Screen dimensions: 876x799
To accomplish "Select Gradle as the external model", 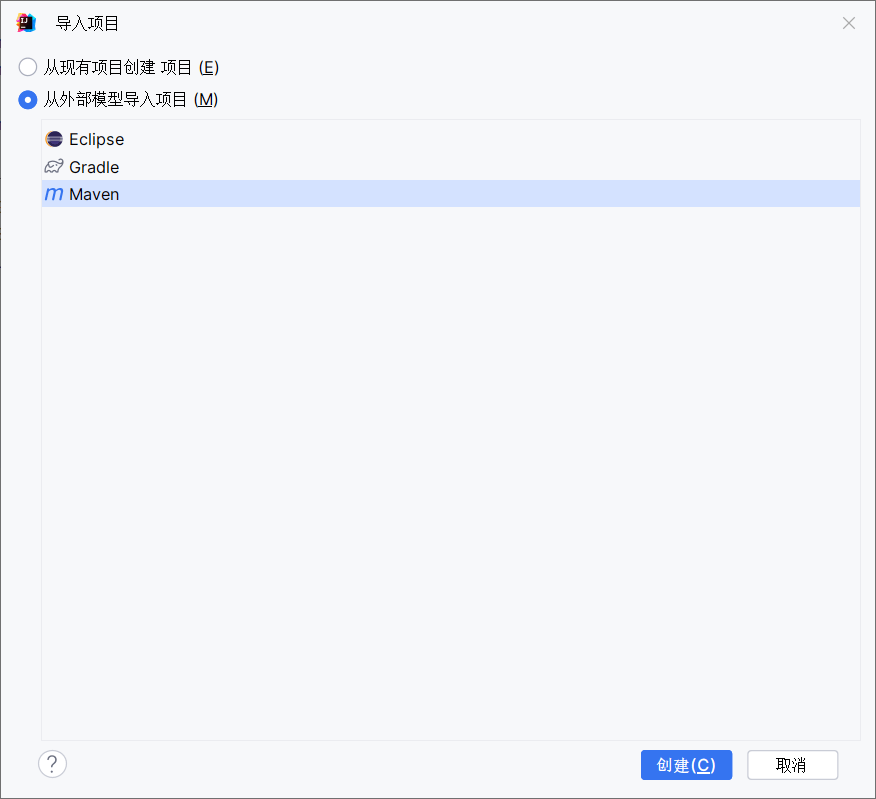I will click(x=94, y=166).
